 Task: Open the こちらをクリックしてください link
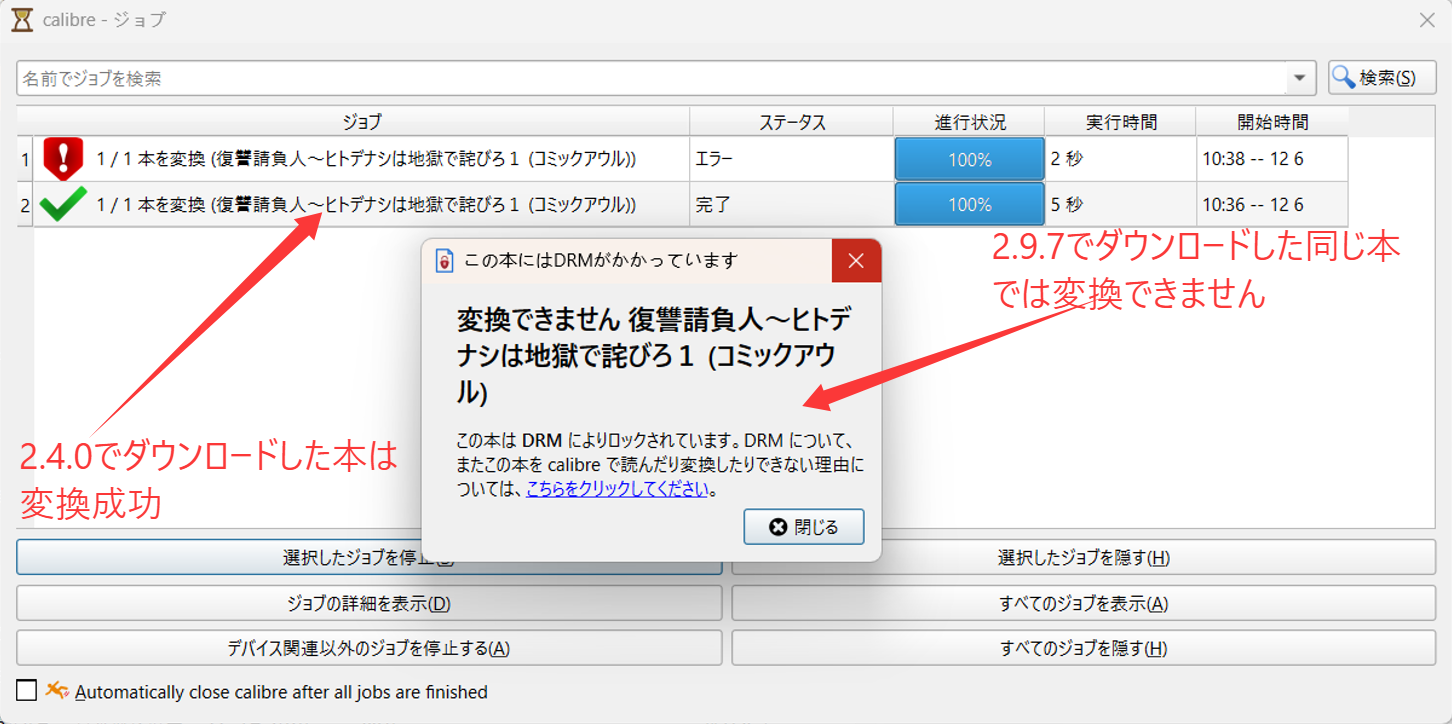[x=618, y=489]
